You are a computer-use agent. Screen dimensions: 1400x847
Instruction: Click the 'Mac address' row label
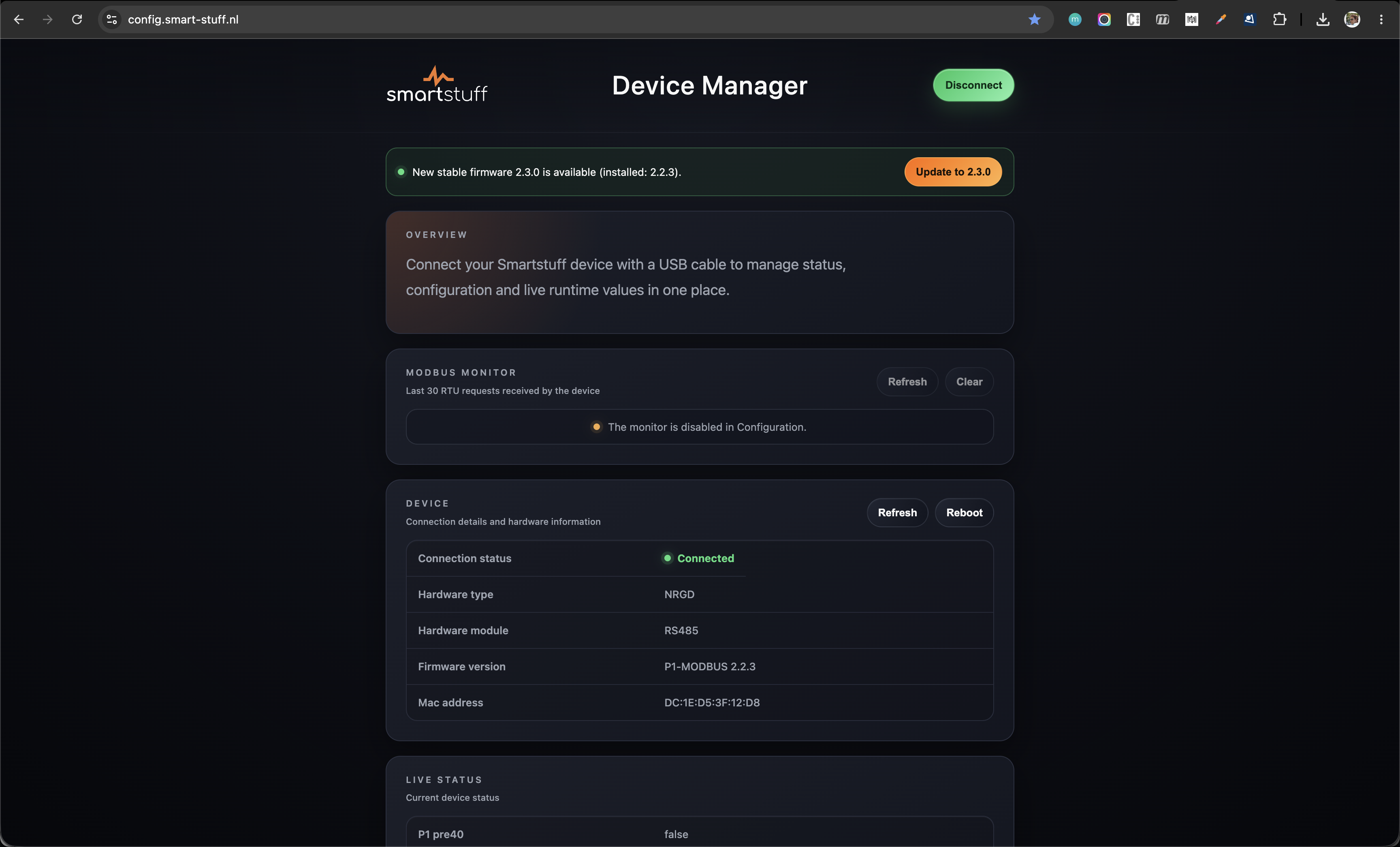pos(450,703)
